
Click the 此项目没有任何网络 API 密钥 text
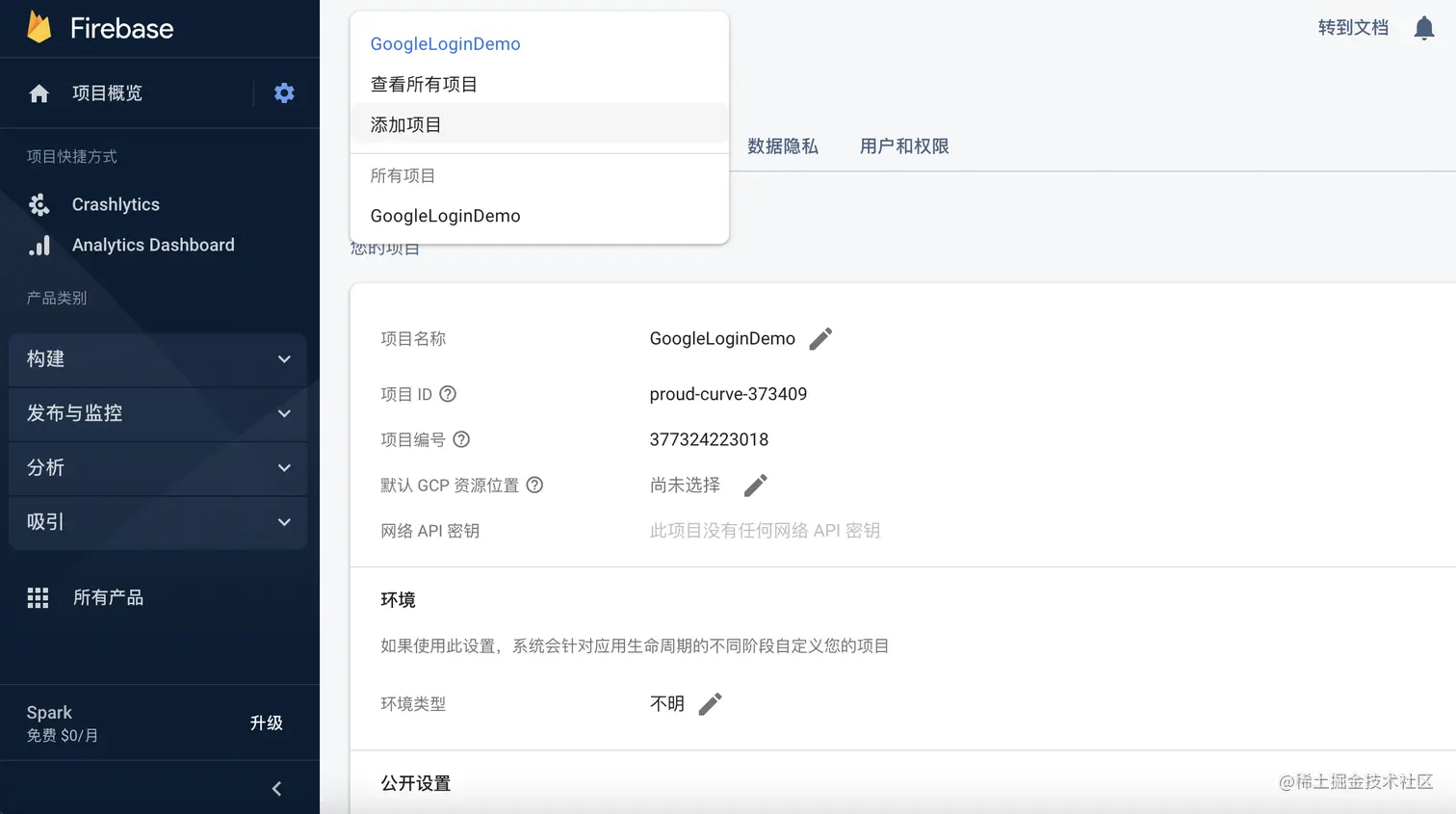[x=765, y=531]
